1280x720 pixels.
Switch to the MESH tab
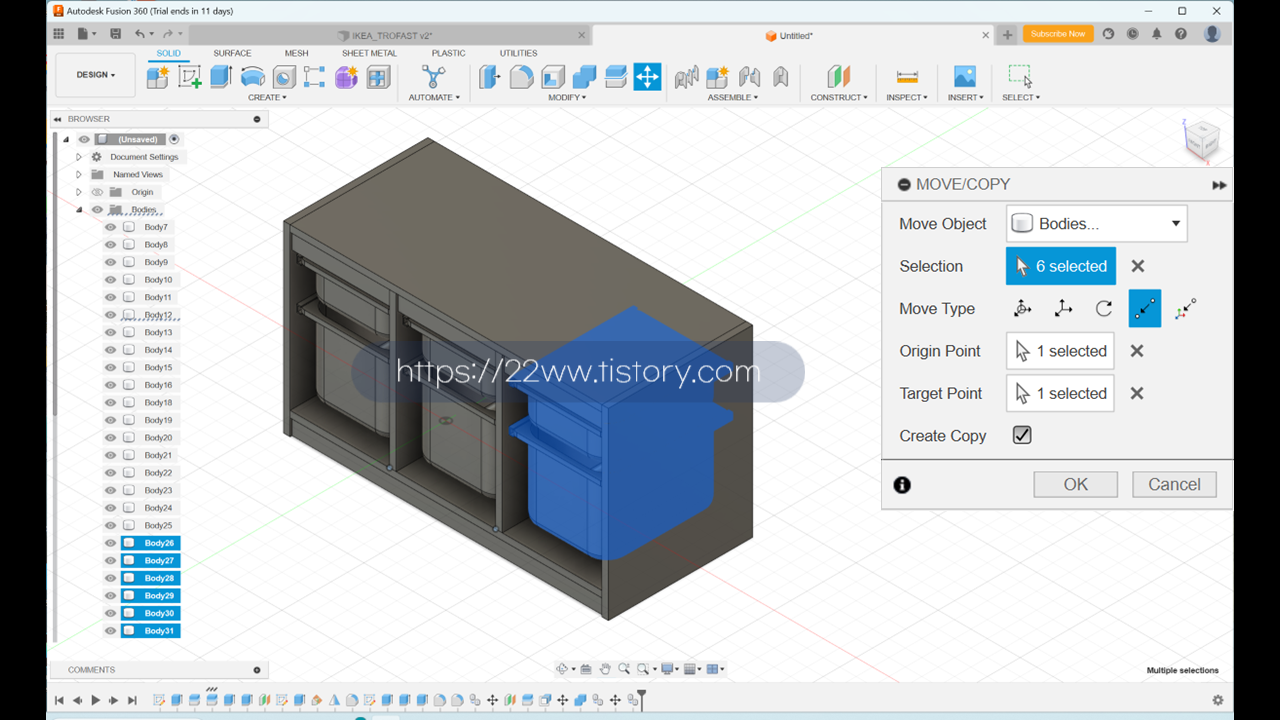click(x=296, y=53)
